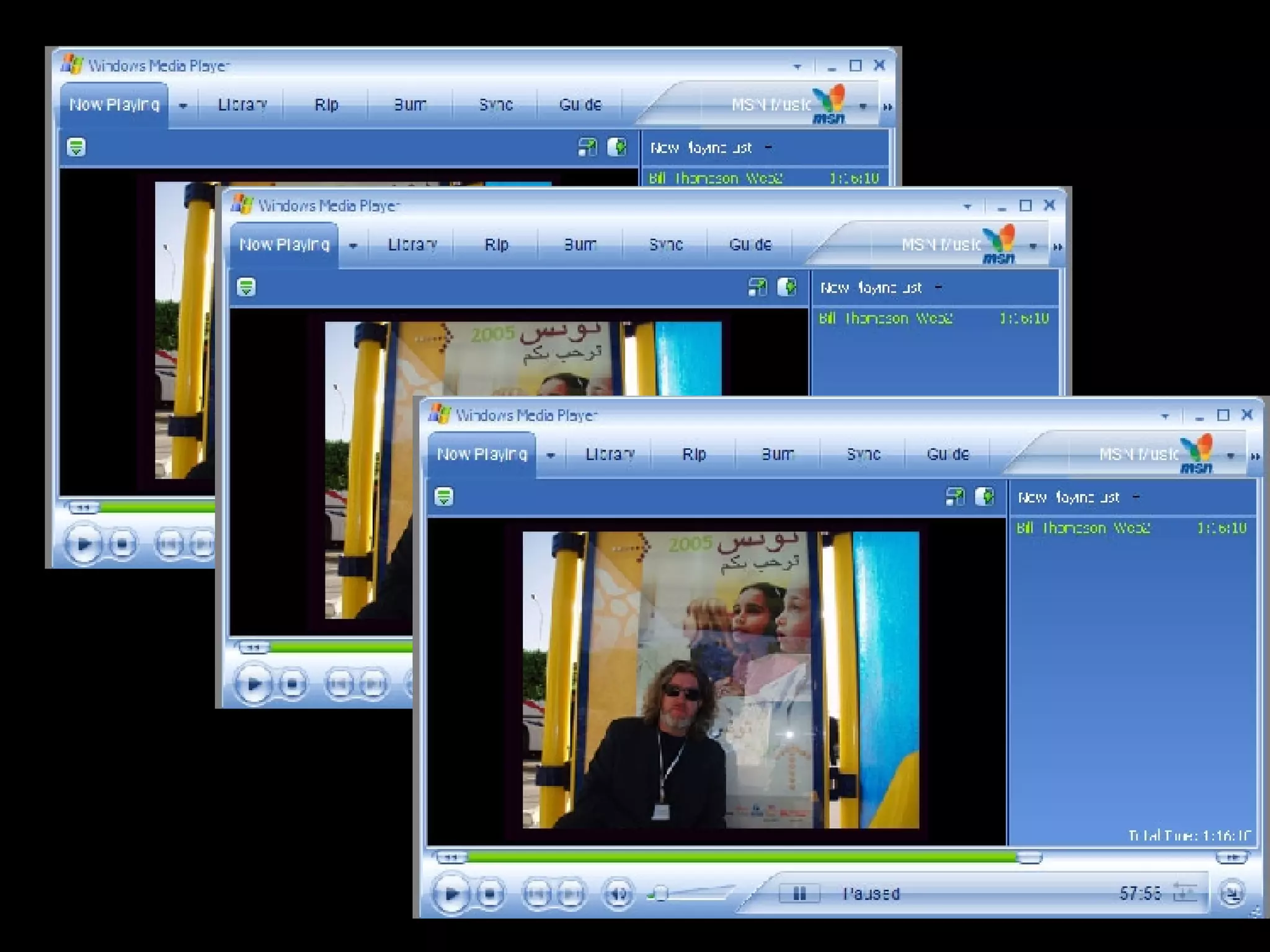Expand Now Playing tab arrow in front window
1270x952 pixels.
[x=550, y=456]
